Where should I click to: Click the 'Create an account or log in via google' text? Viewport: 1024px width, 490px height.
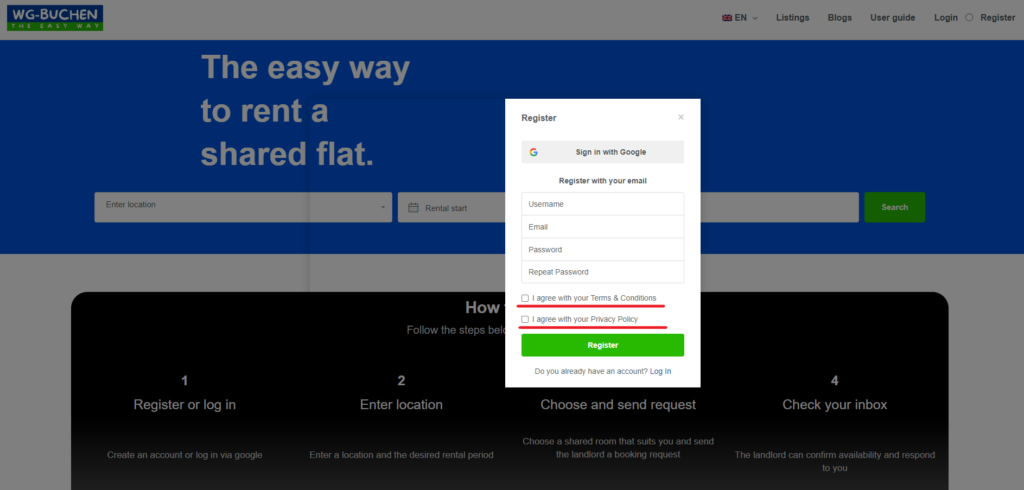click(x=185, y=455)
